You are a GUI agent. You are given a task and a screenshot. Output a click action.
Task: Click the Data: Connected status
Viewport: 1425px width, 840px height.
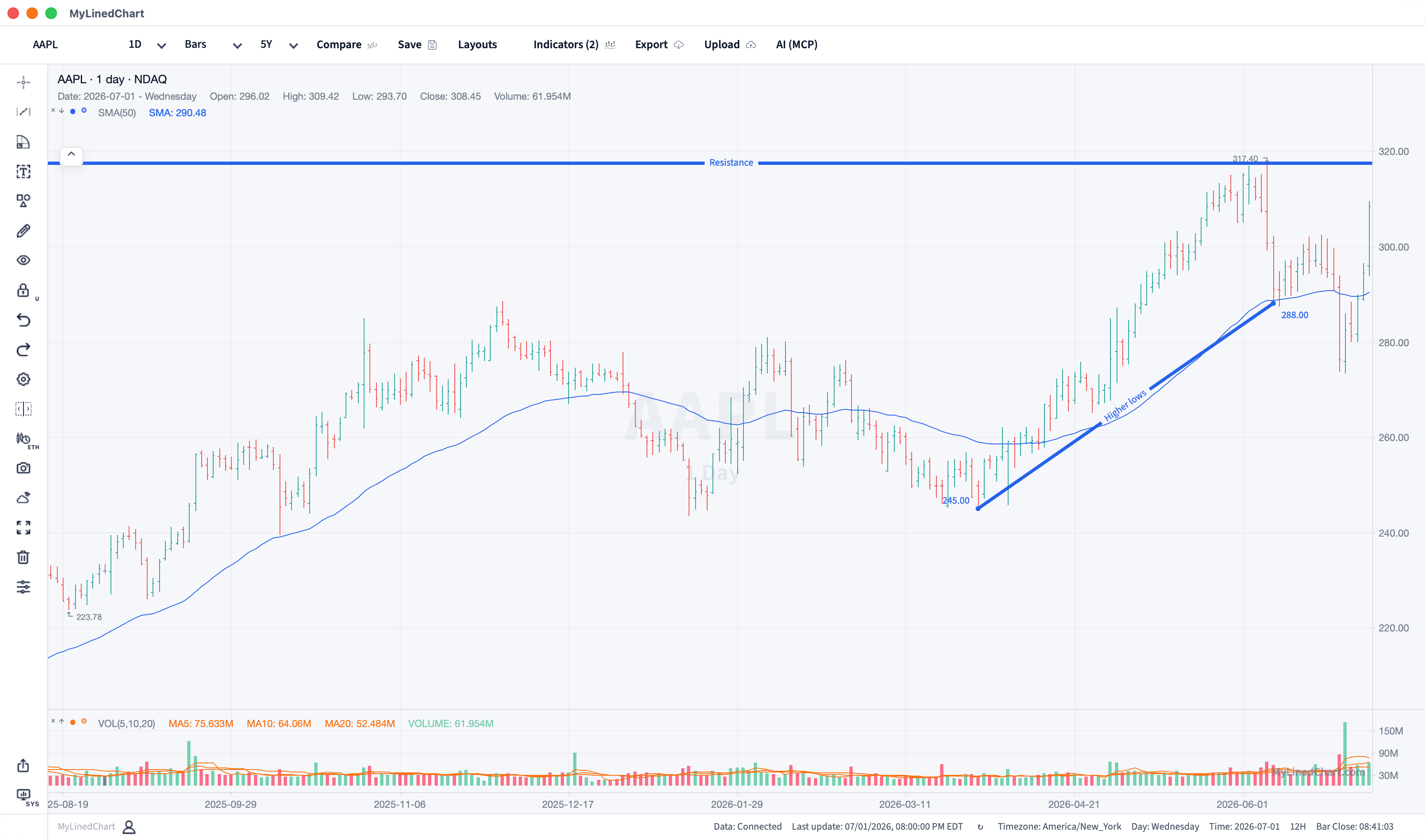tap(747, 826)
